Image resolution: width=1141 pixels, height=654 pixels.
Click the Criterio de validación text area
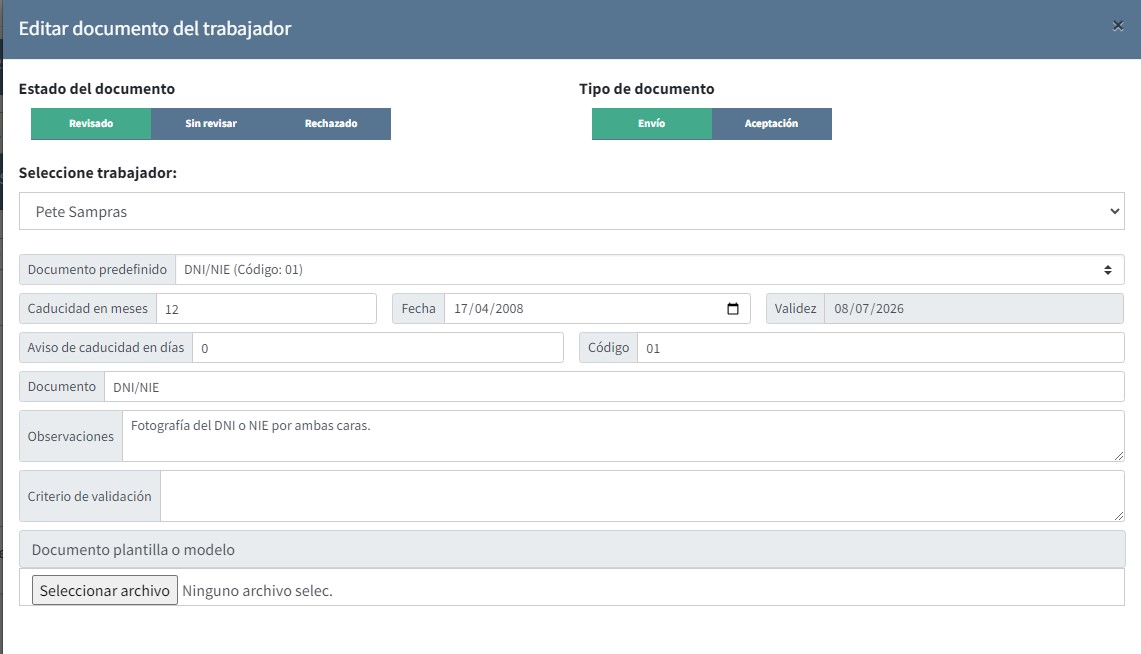(x=642, y=496)
